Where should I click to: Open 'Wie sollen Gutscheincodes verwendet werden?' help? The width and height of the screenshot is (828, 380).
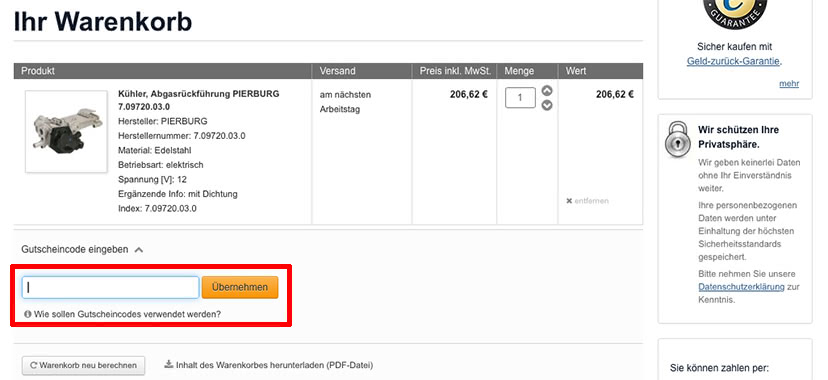coord(127,314)
